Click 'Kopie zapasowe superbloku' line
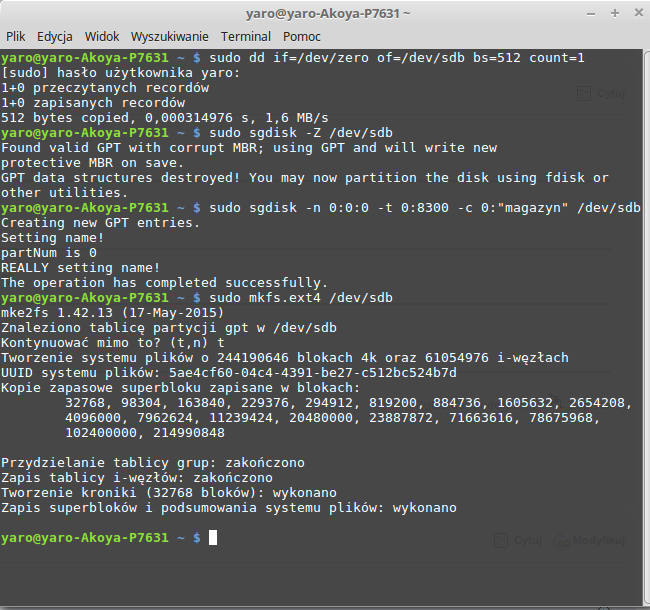This screenshot has height=610, width=650. coord(180,387)
